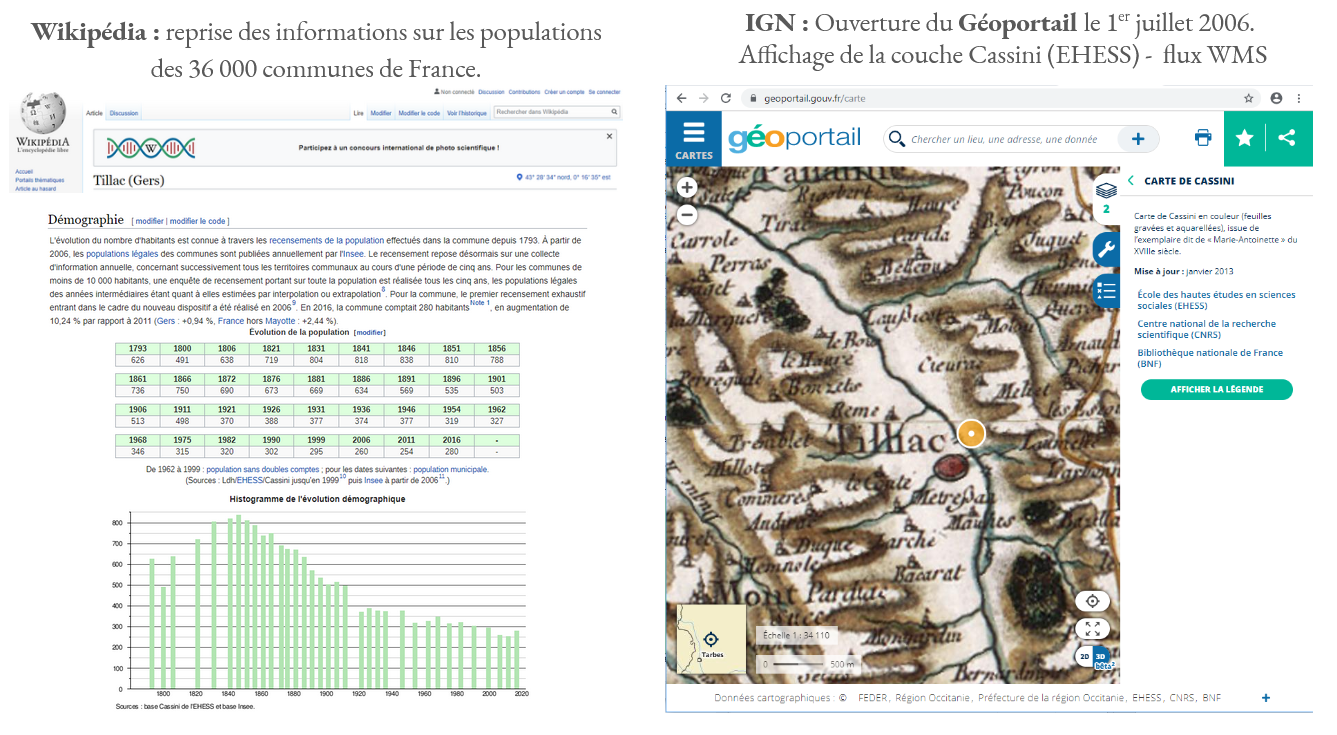Switch map to 2D mode
This screenshot has height=735, width=1337.
1084,656
